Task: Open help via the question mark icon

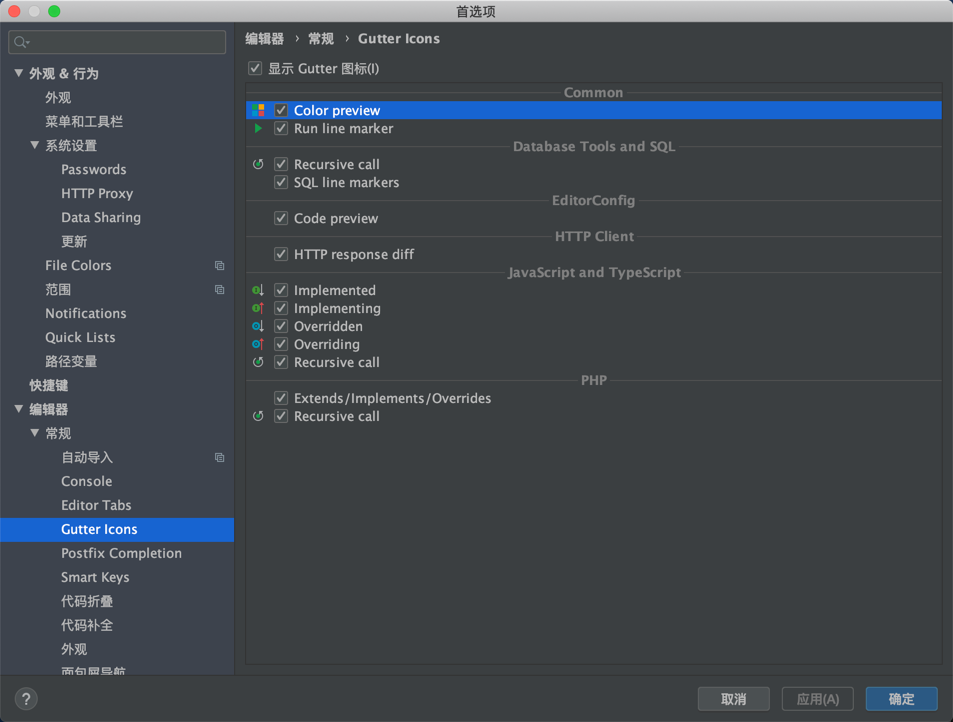Action: coord(25,698)
